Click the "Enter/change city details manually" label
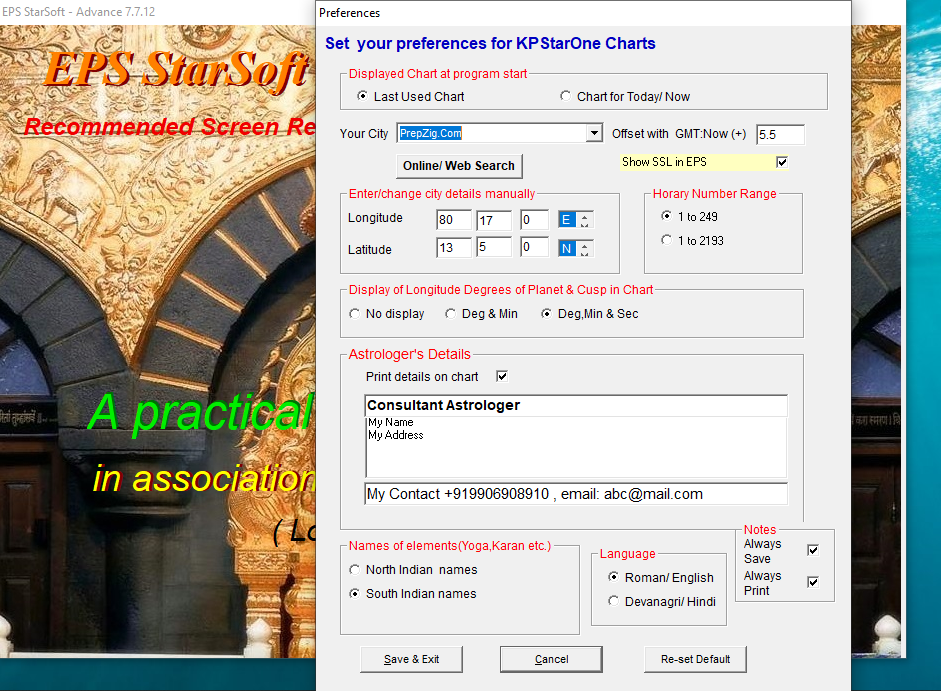Image resolution: width=941 pixels, height=691 pixels. click(442, 193)
